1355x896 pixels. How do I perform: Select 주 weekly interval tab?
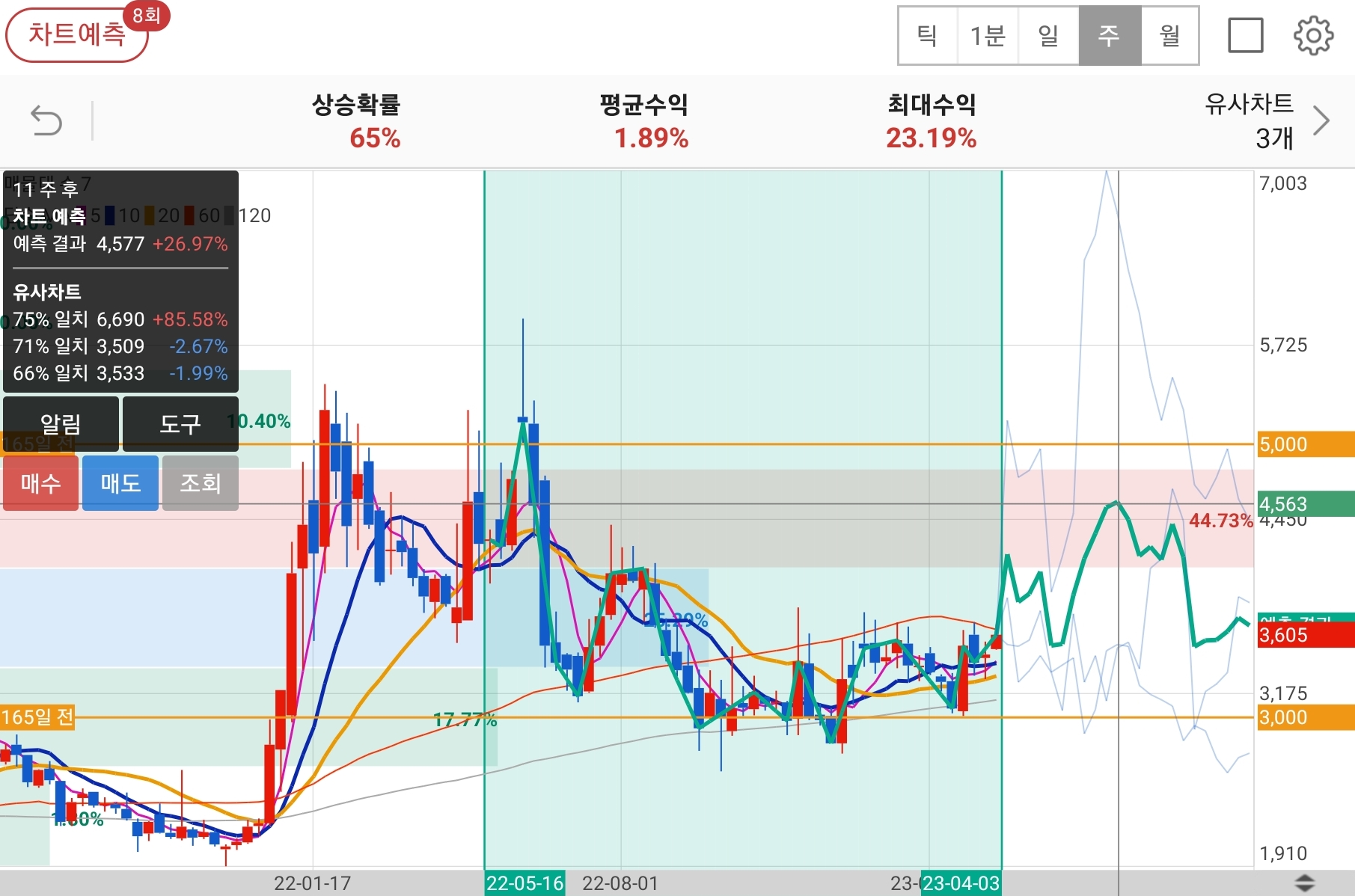point(1110,35)
